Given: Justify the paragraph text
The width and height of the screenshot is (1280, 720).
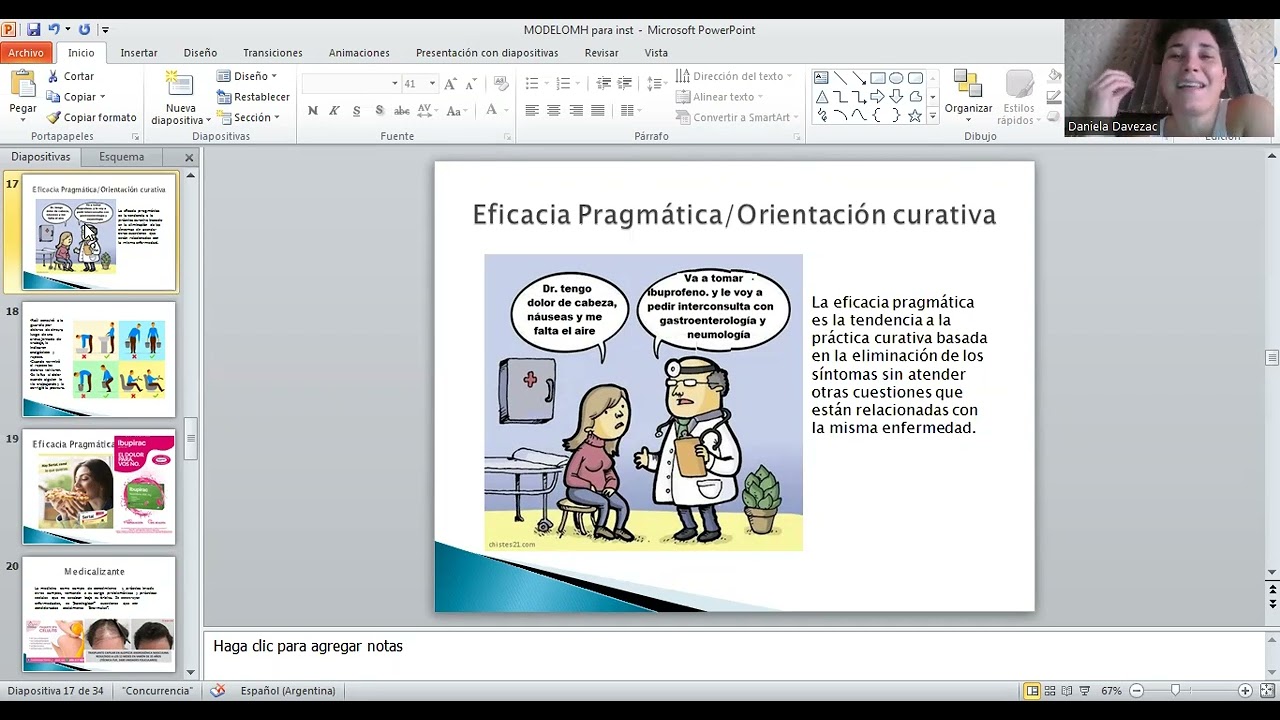Looking at the screenshot, I should coord(598,111).
